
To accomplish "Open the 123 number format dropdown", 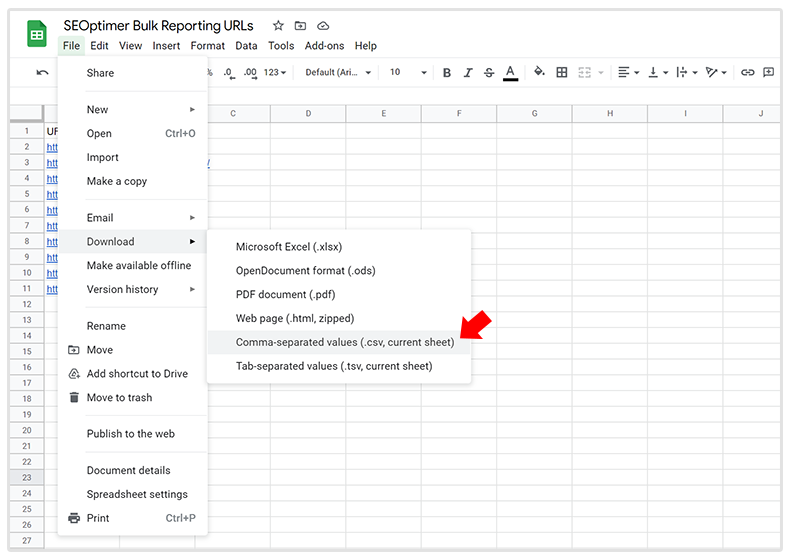I will [x=275, y=73].
